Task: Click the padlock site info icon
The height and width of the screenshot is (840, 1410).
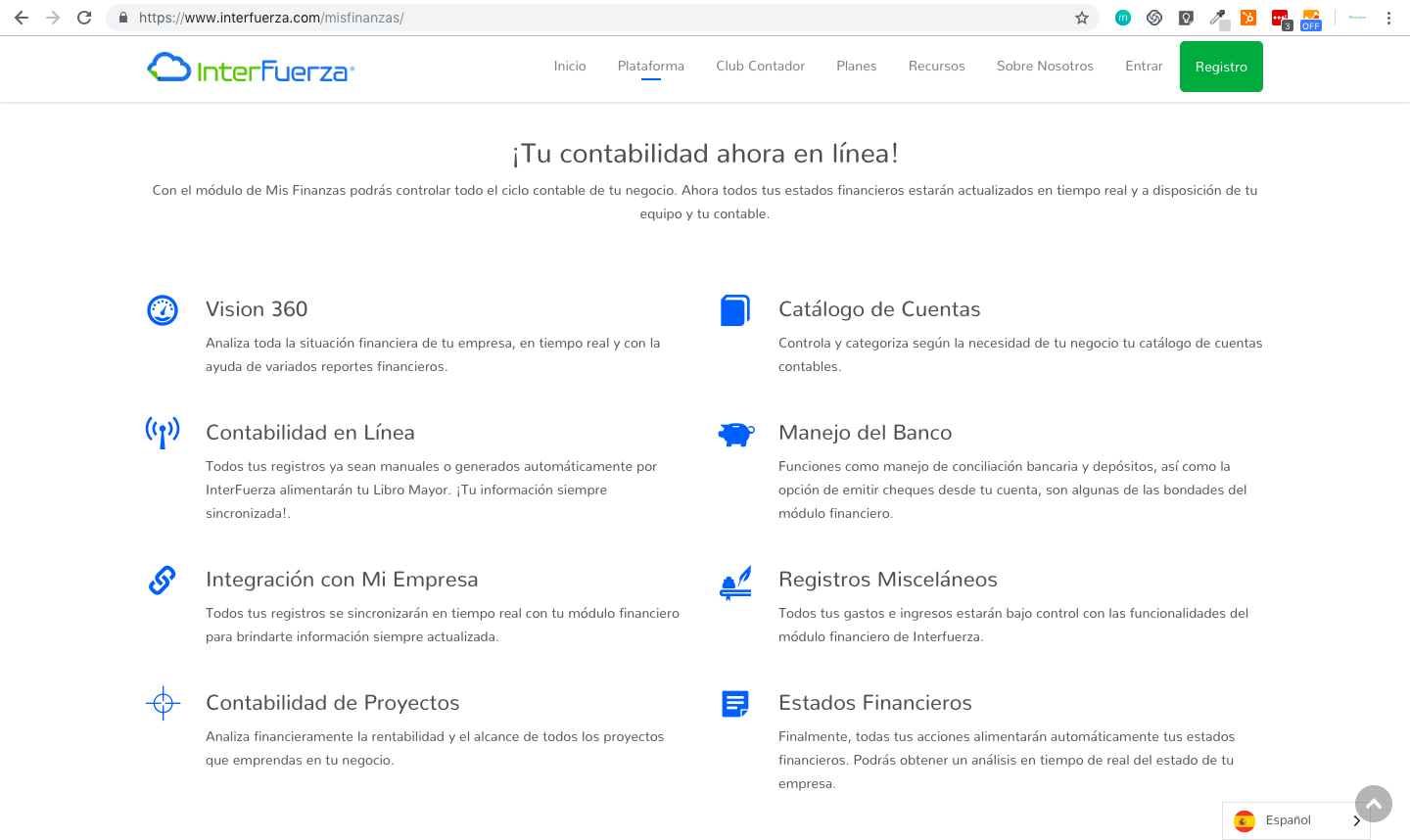Action: tap(123, 18)
